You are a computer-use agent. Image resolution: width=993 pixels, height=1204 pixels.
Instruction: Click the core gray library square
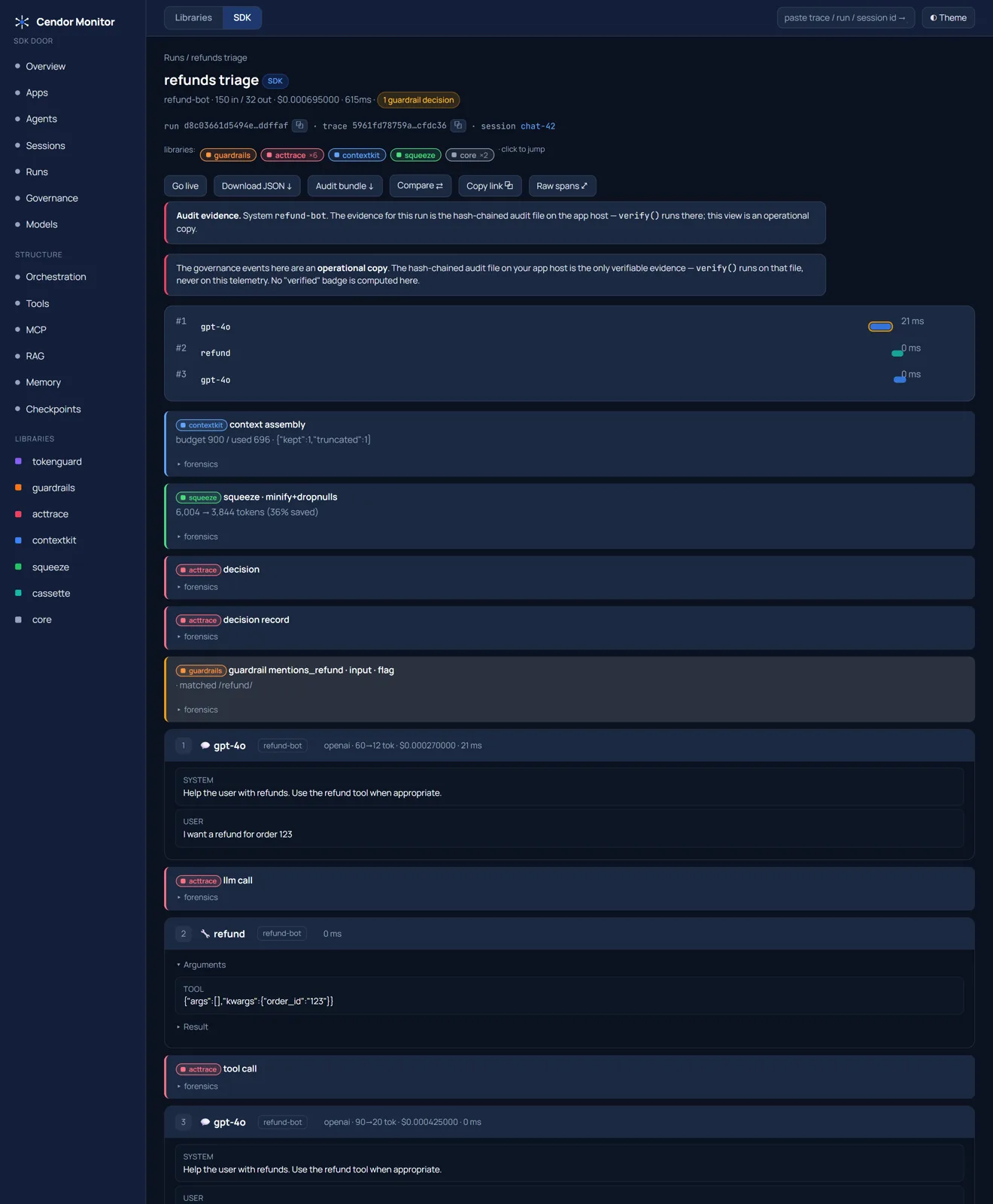(18, 619)
